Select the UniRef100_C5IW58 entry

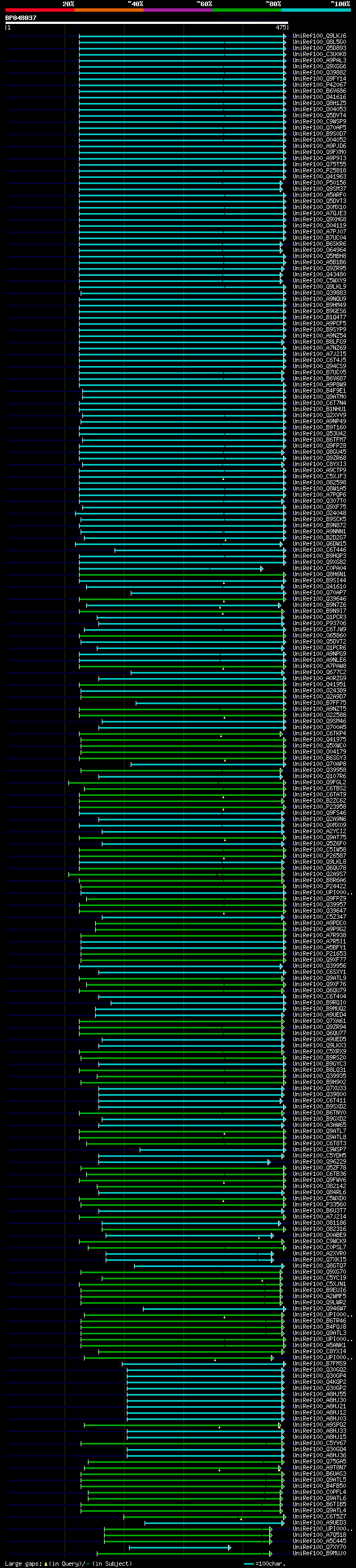[x=319, y=850]
